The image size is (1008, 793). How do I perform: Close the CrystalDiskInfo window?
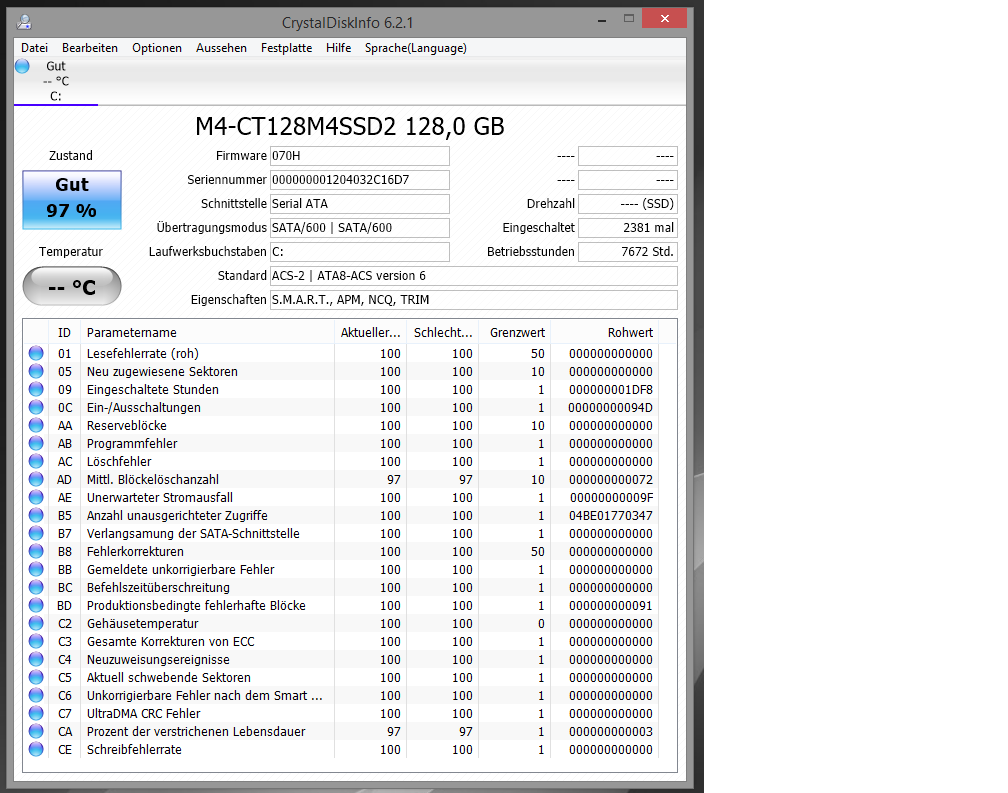coord(665,19)
